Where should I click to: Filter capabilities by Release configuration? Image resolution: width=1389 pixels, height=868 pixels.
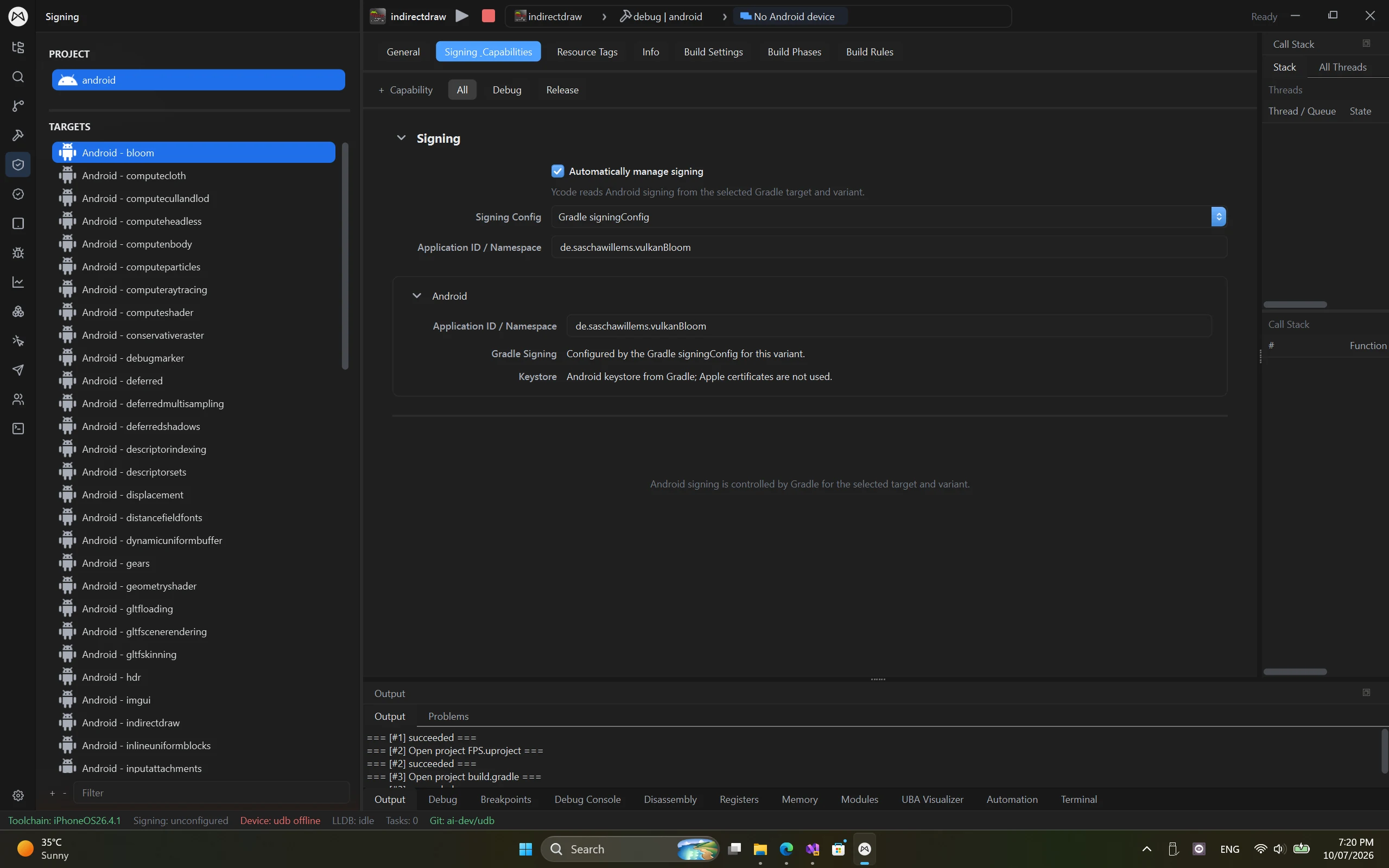coord(562,90)
